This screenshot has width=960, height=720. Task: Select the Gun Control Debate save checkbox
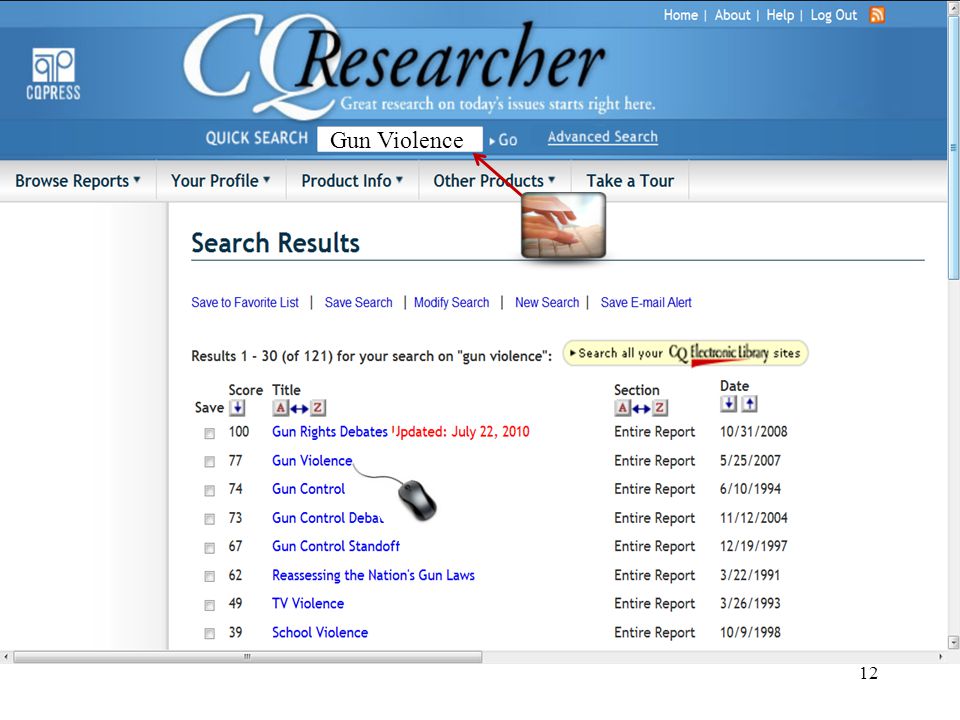(209, 519)
